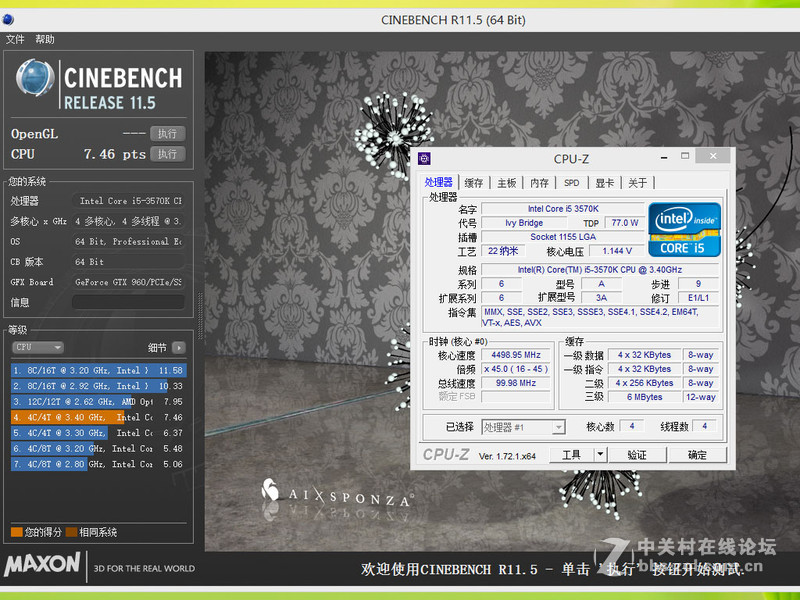Run the CPU benchmark with 执行
This screenshot has width=800, height=600.
(166, 154)
